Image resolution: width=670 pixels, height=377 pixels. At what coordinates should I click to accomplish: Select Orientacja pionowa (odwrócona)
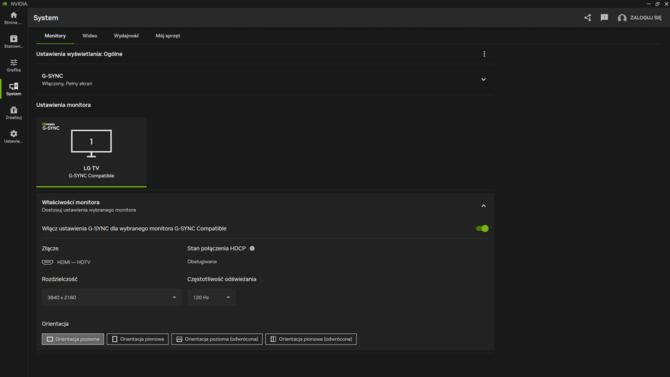click(x=311, y=339)
